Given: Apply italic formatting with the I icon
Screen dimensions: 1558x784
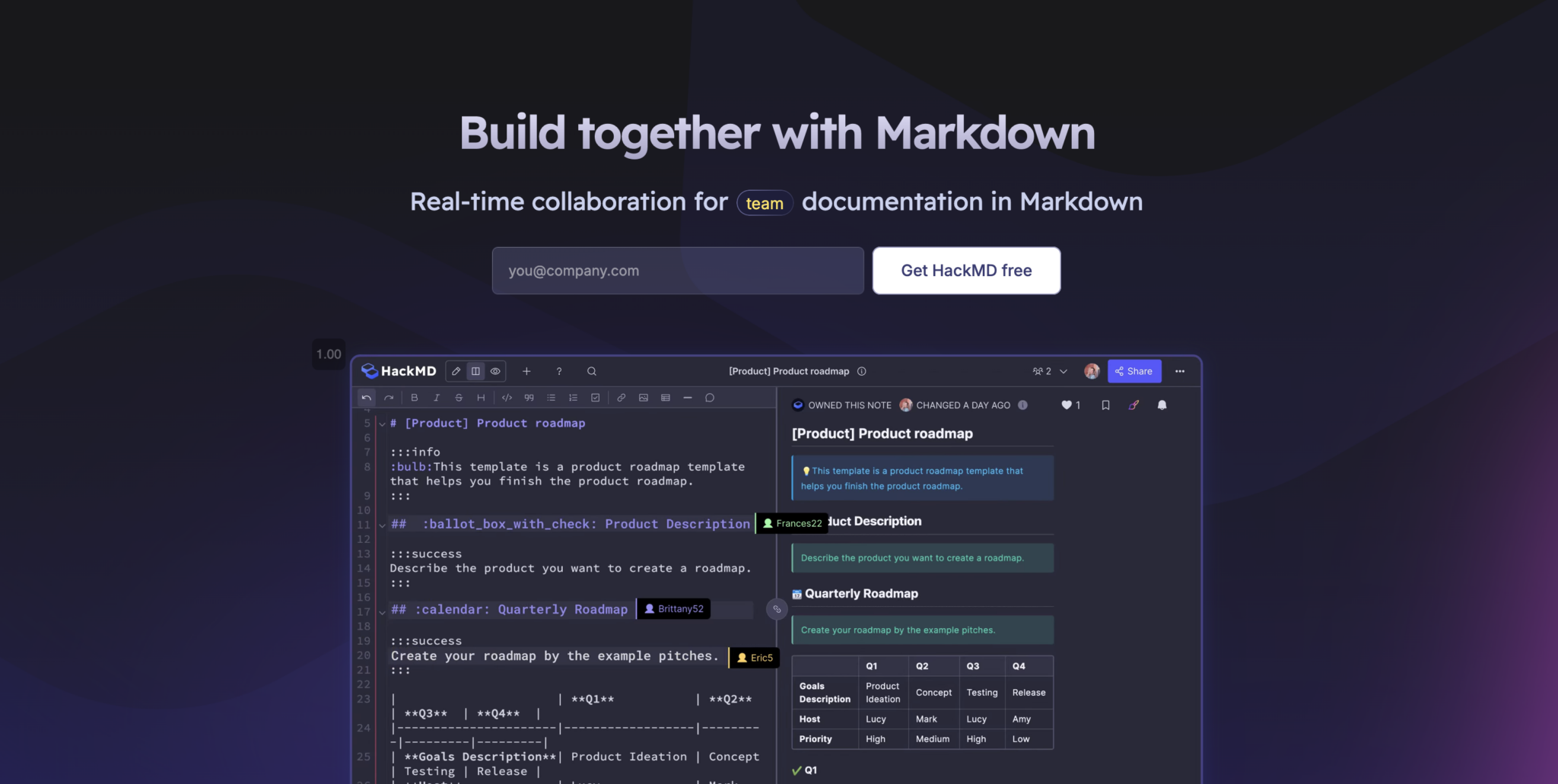Looking at the screenshot, I should 437,398.
